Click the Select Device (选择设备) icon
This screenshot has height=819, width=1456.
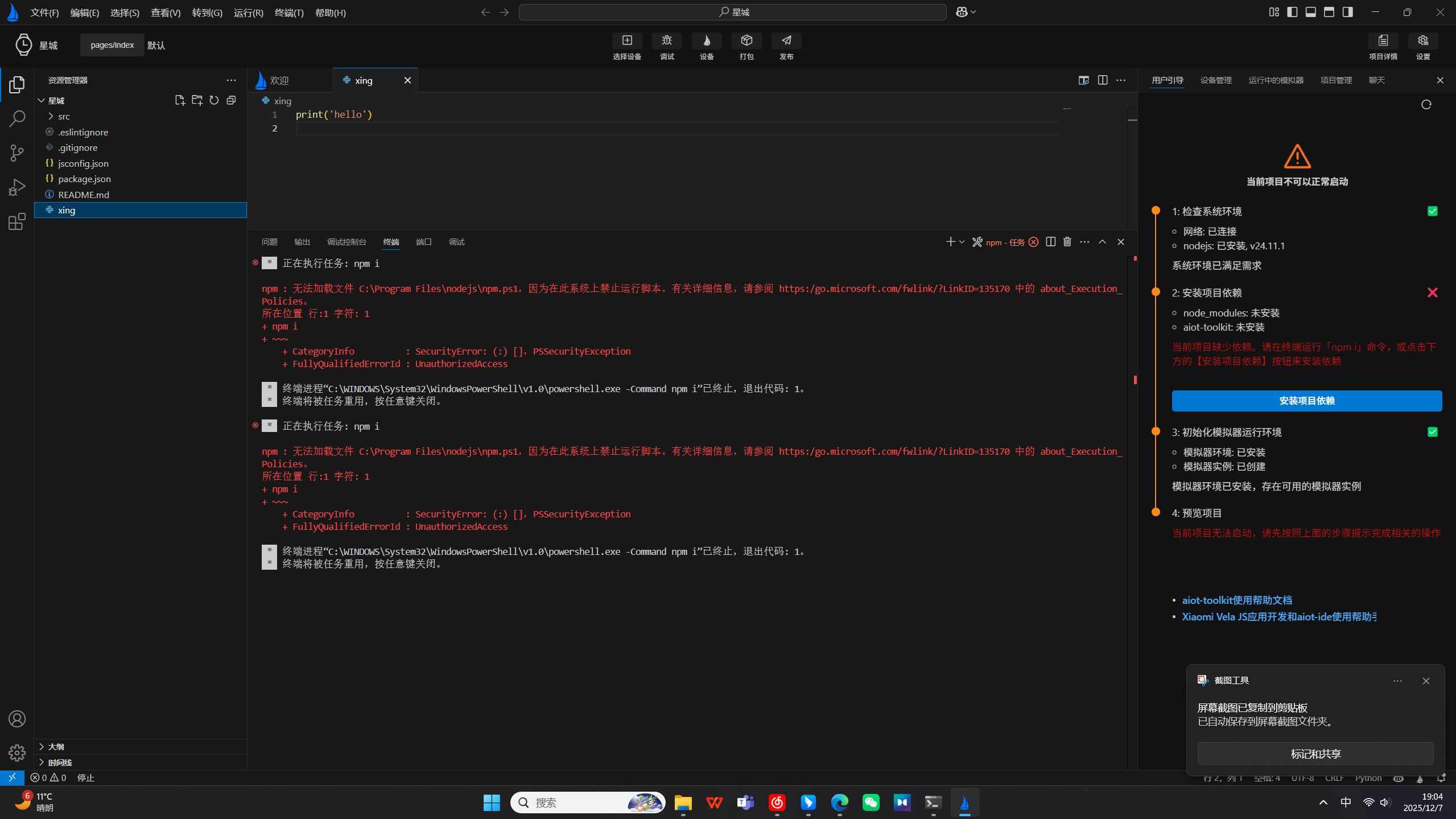click(626, 41)
